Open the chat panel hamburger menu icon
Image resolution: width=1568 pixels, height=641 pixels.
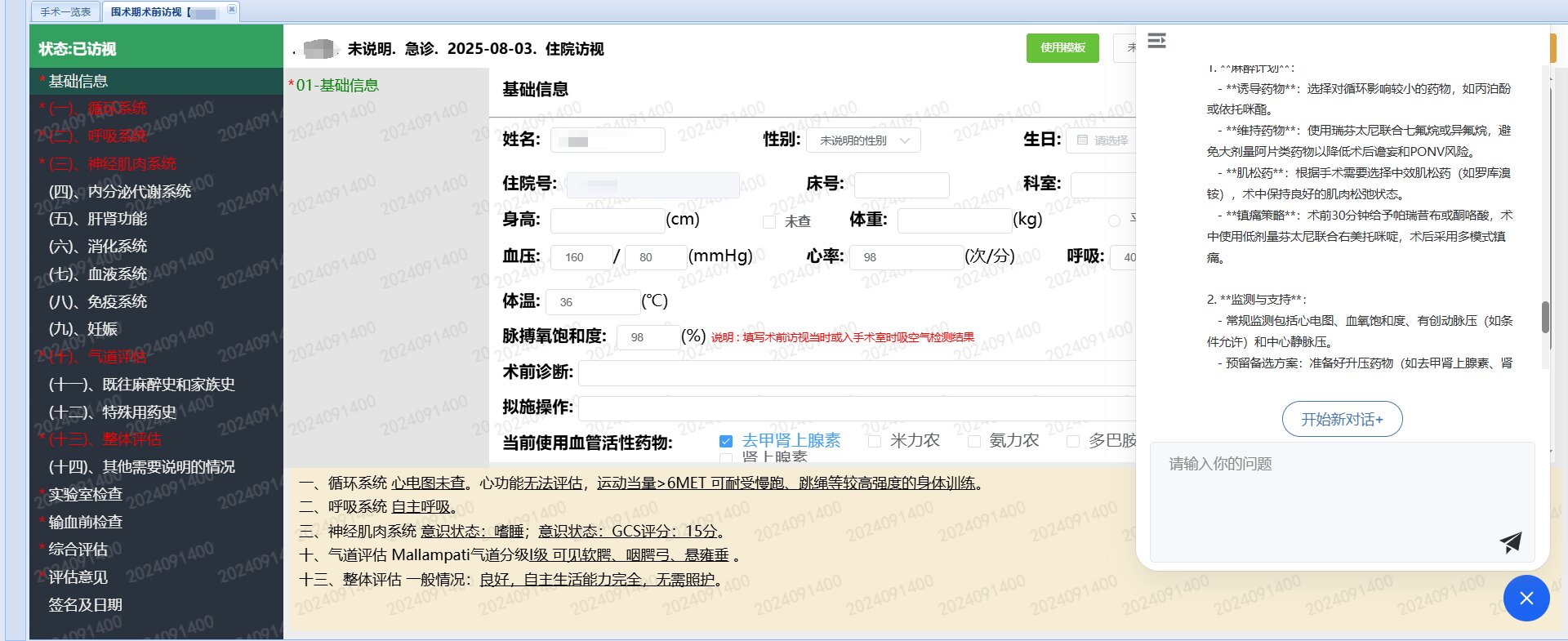pyautogui.click(x=1156, y=41)
